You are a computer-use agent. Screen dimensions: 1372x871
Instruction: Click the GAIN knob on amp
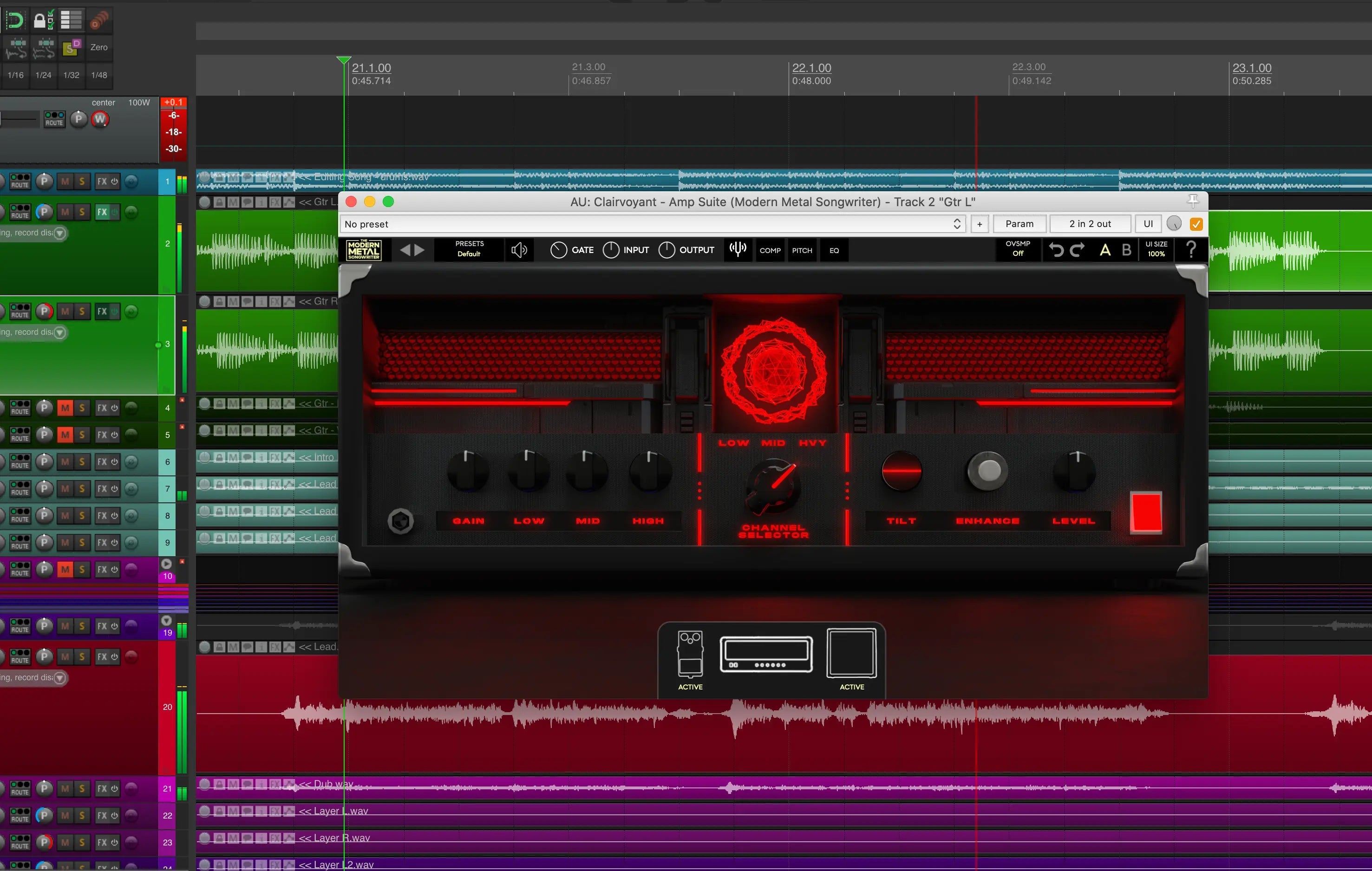[x=468, y=472]
